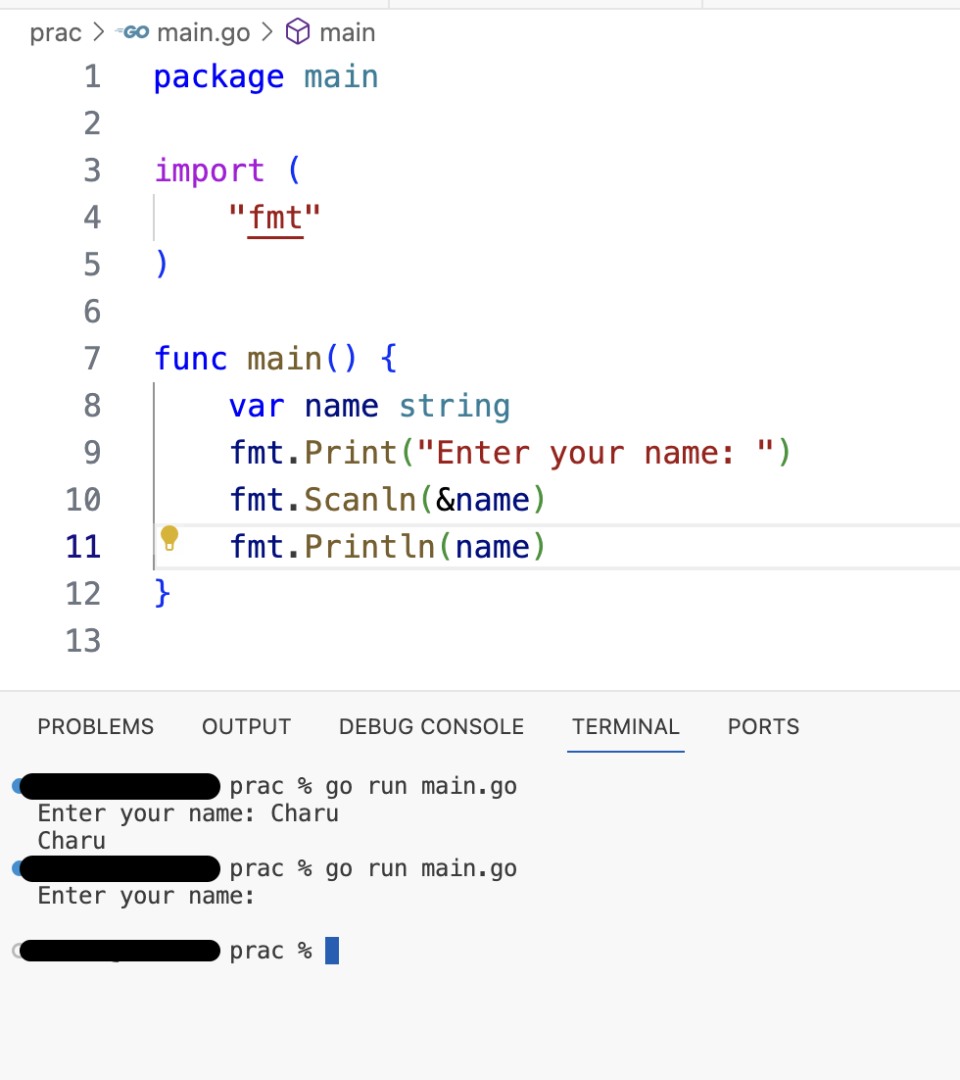Click the cube symbol icon beside main

click(x=298, y=32)
